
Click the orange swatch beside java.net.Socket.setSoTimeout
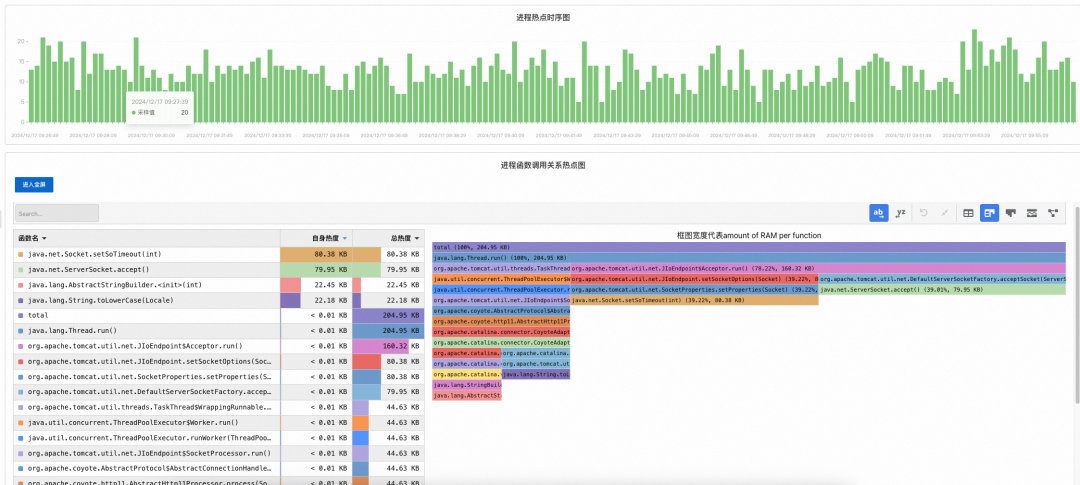pos(20,254)
